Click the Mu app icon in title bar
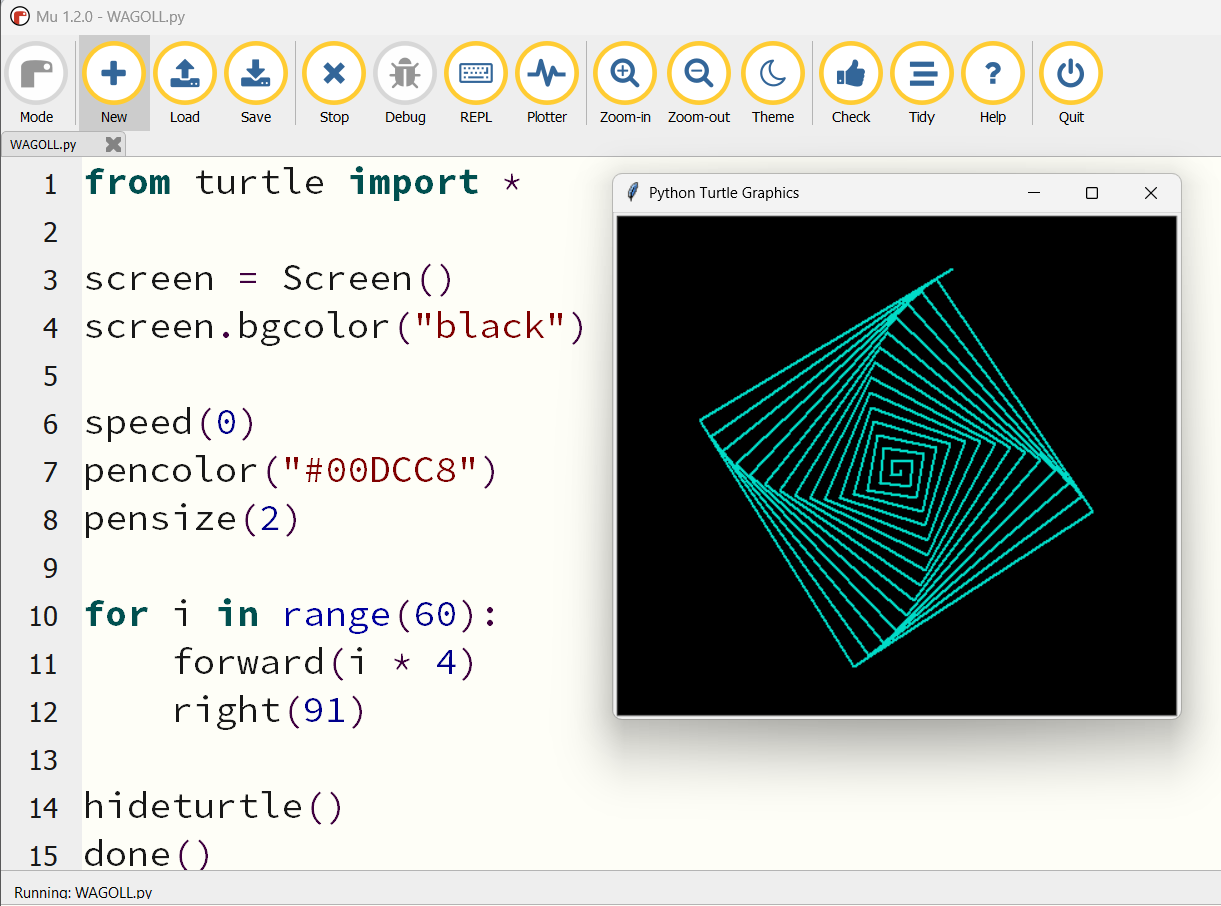This screenshot has height=906, width=1221. pyautogui.click(x=19, y=16)
